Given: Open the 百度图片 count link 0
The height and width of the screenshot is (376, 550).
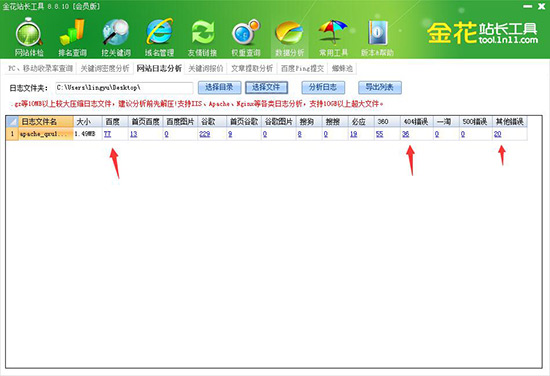Looking at the screenshot, I should click(166, 134).
